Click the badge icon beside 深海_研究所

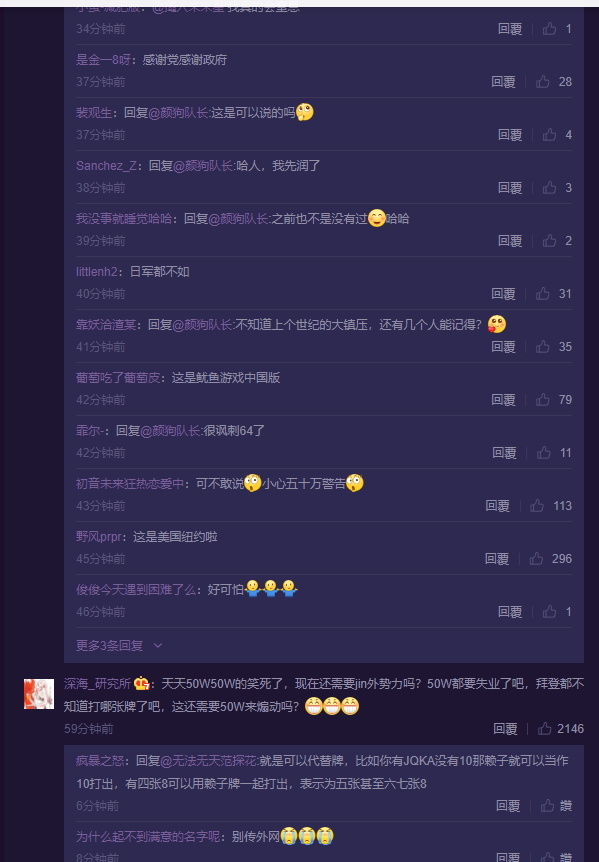pos(141,684)
